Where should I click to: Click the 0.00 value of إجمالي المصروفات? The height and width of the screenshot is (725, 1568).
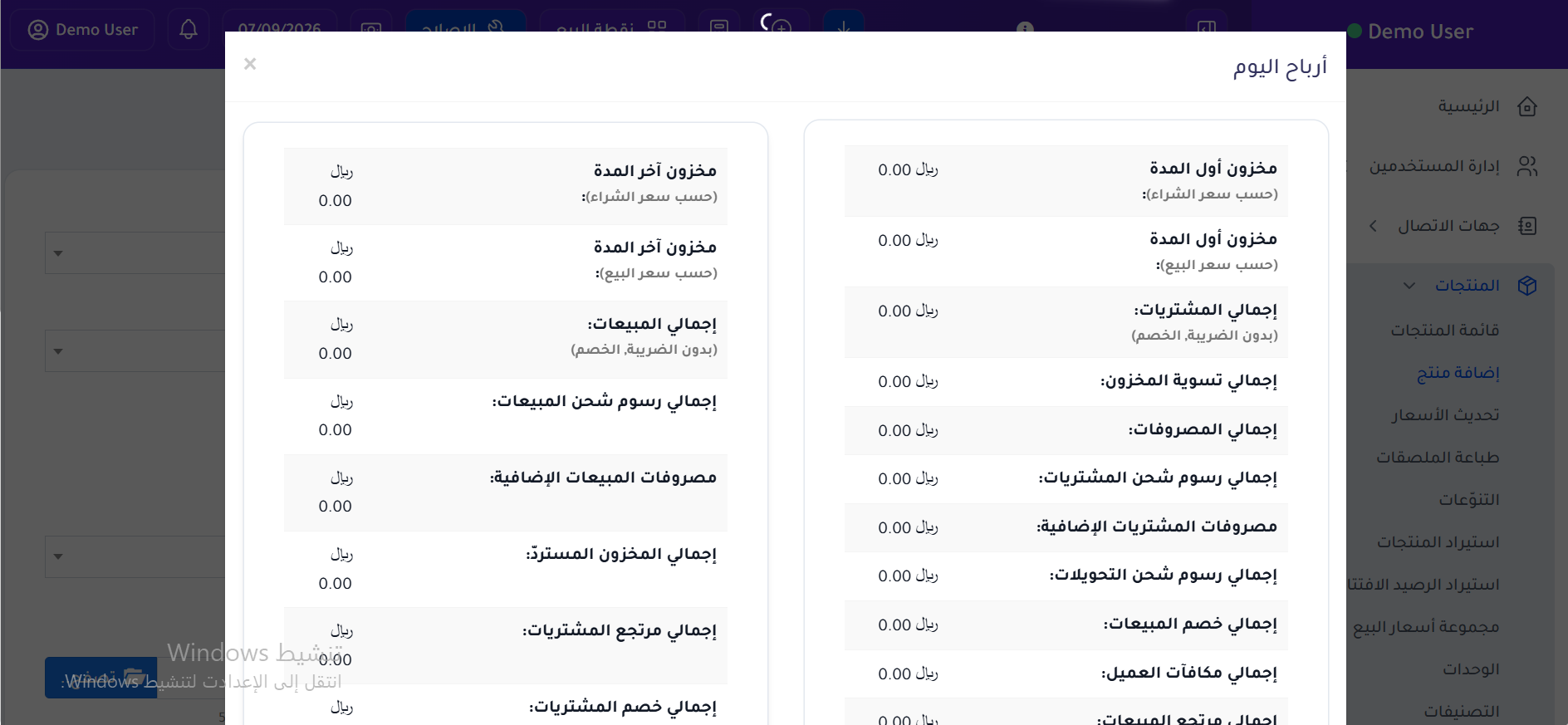tap(894, 431)
